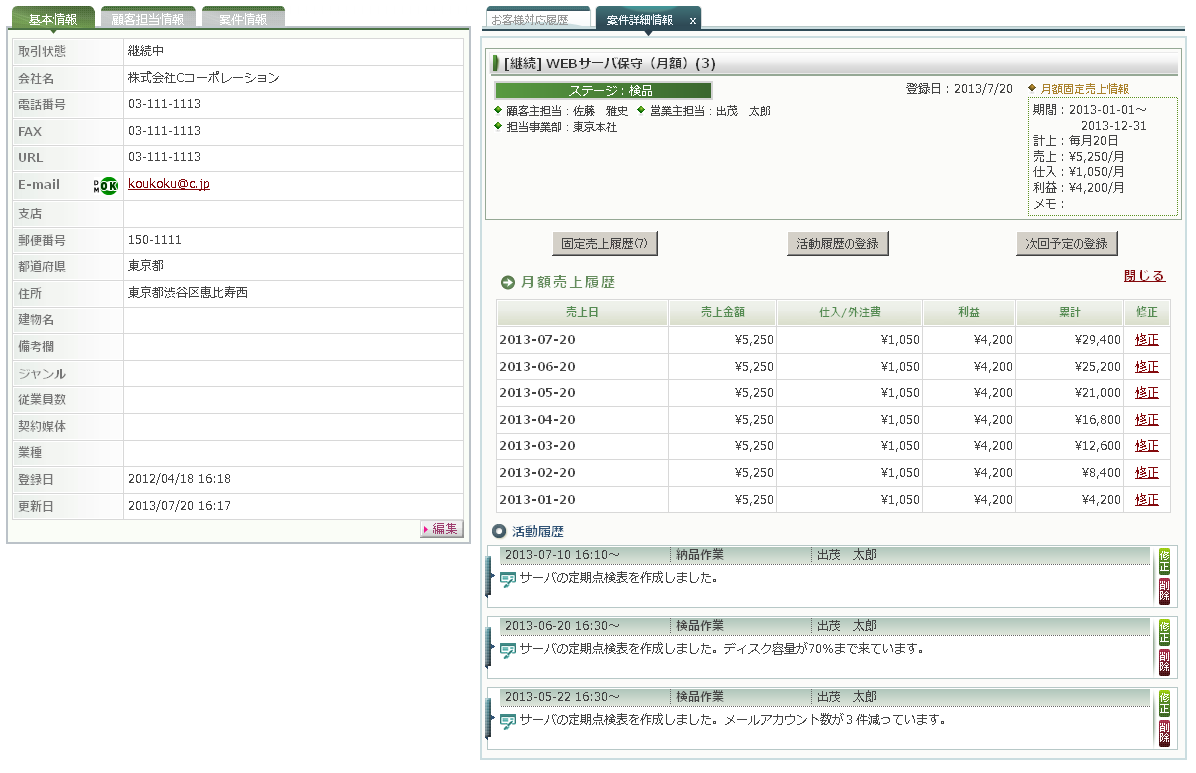1196x773 pixels.
Task: Click edit icon for 2013-06-20 activity
Action: pyautogui.click(x=1164, y=632)
